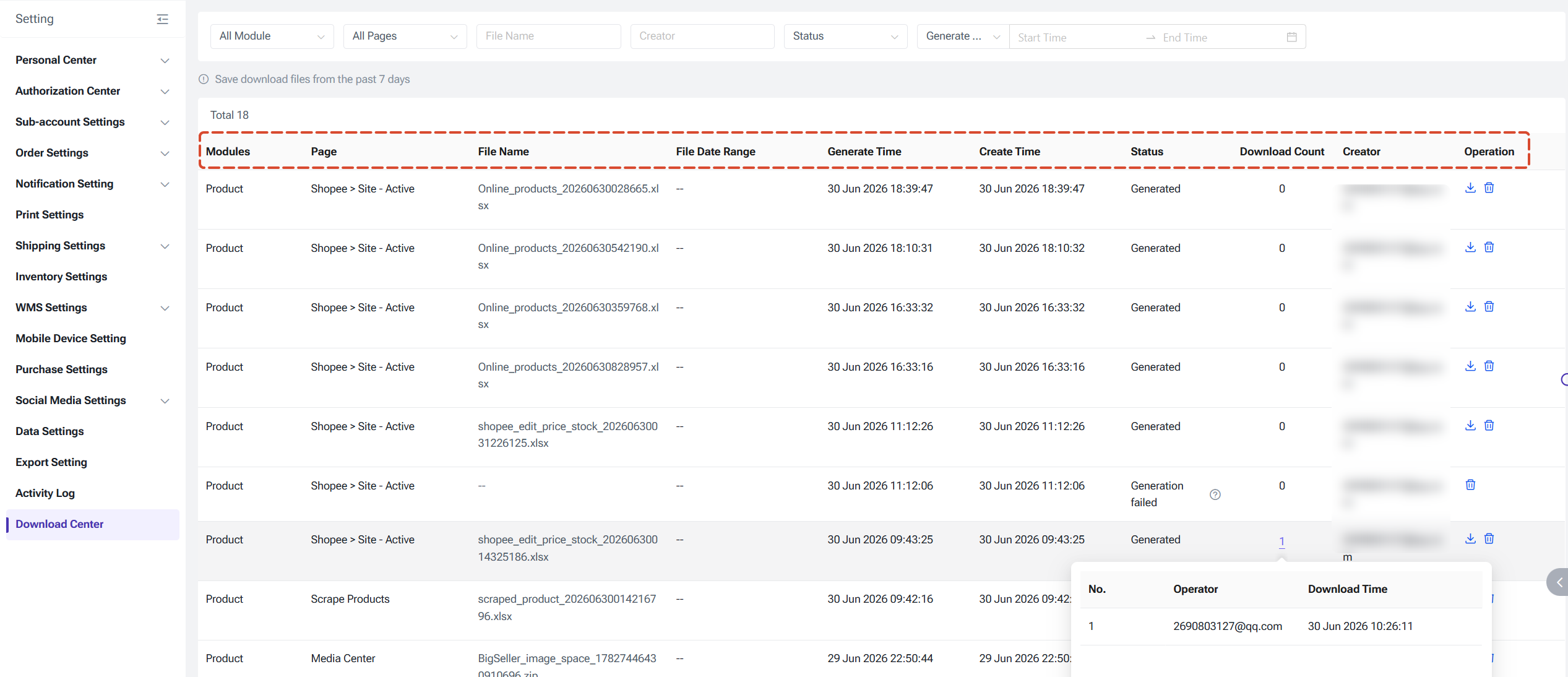Open the Status filter dropdown

pos(845,37)
